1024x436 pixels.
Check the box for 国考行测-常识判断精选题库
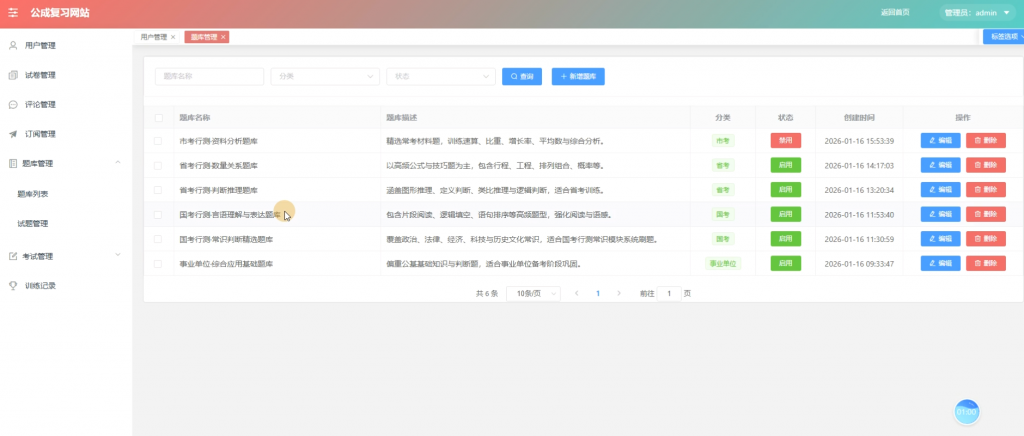158,239
